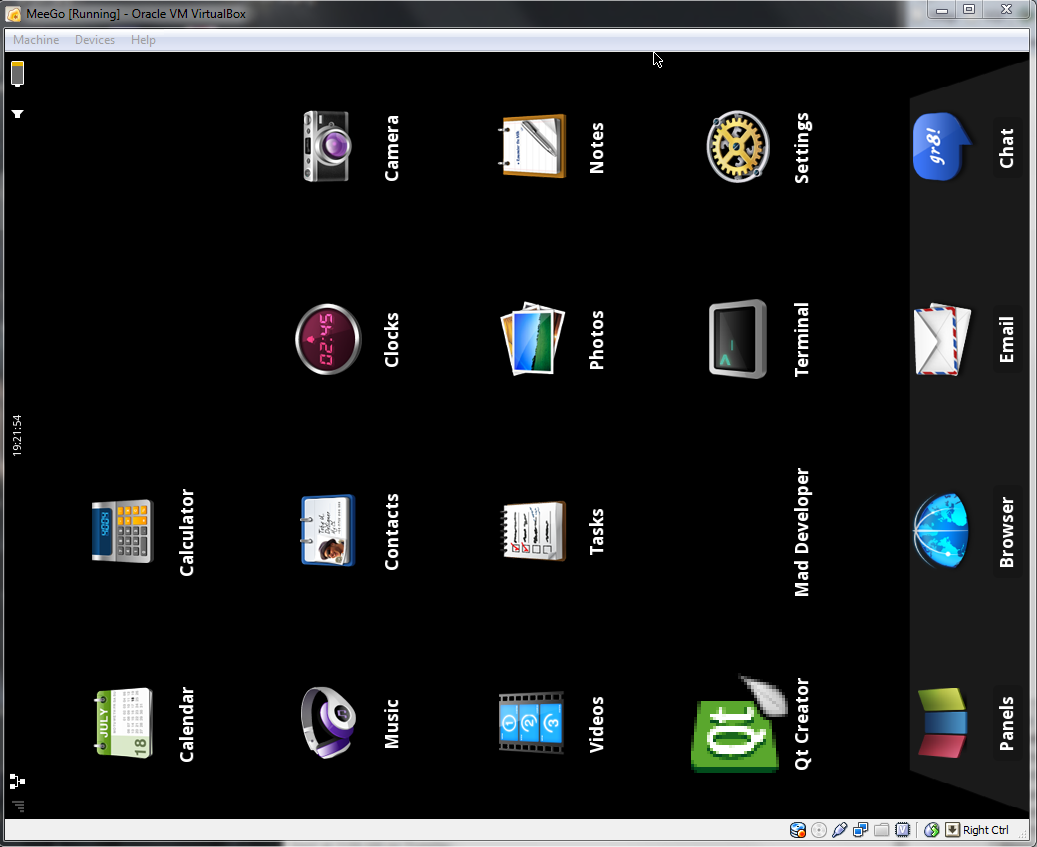Click the Mad Developer label
Viewport: 1037px width, 847px height.
802,532
